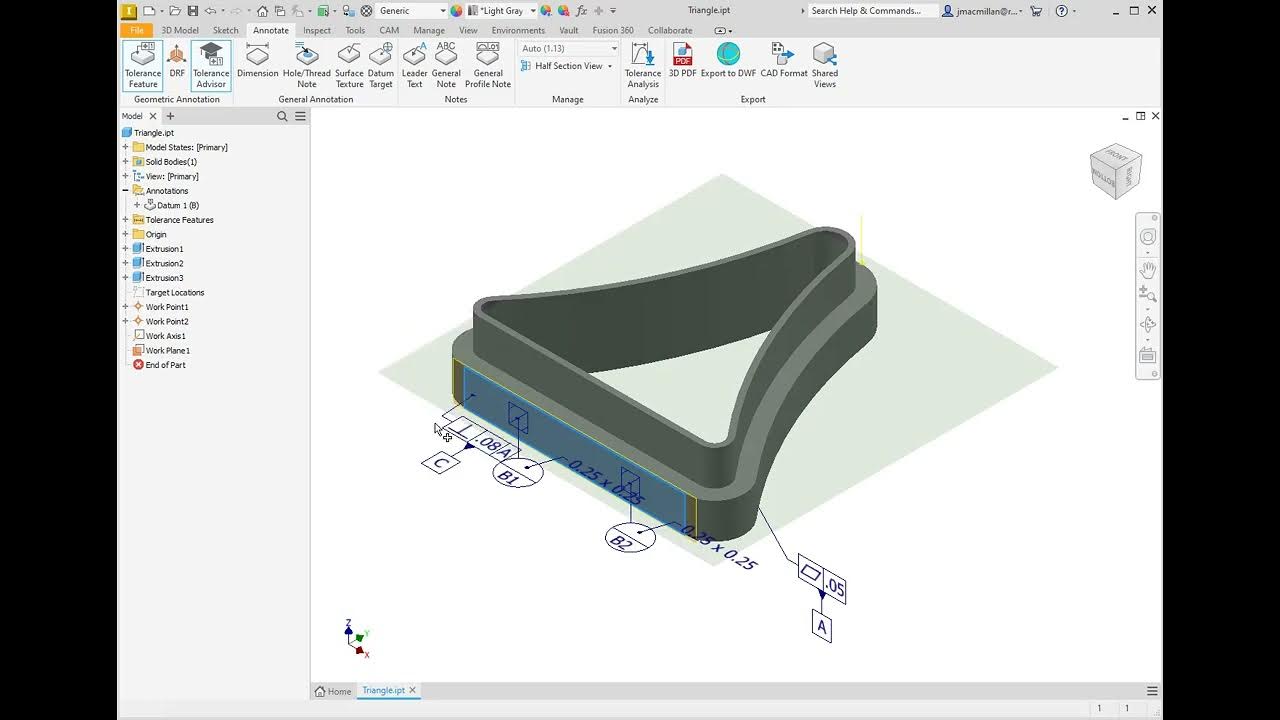Viewport: 1280px width, 720px height.
Task: Open the Help question mark
Action: (1061, 11)
